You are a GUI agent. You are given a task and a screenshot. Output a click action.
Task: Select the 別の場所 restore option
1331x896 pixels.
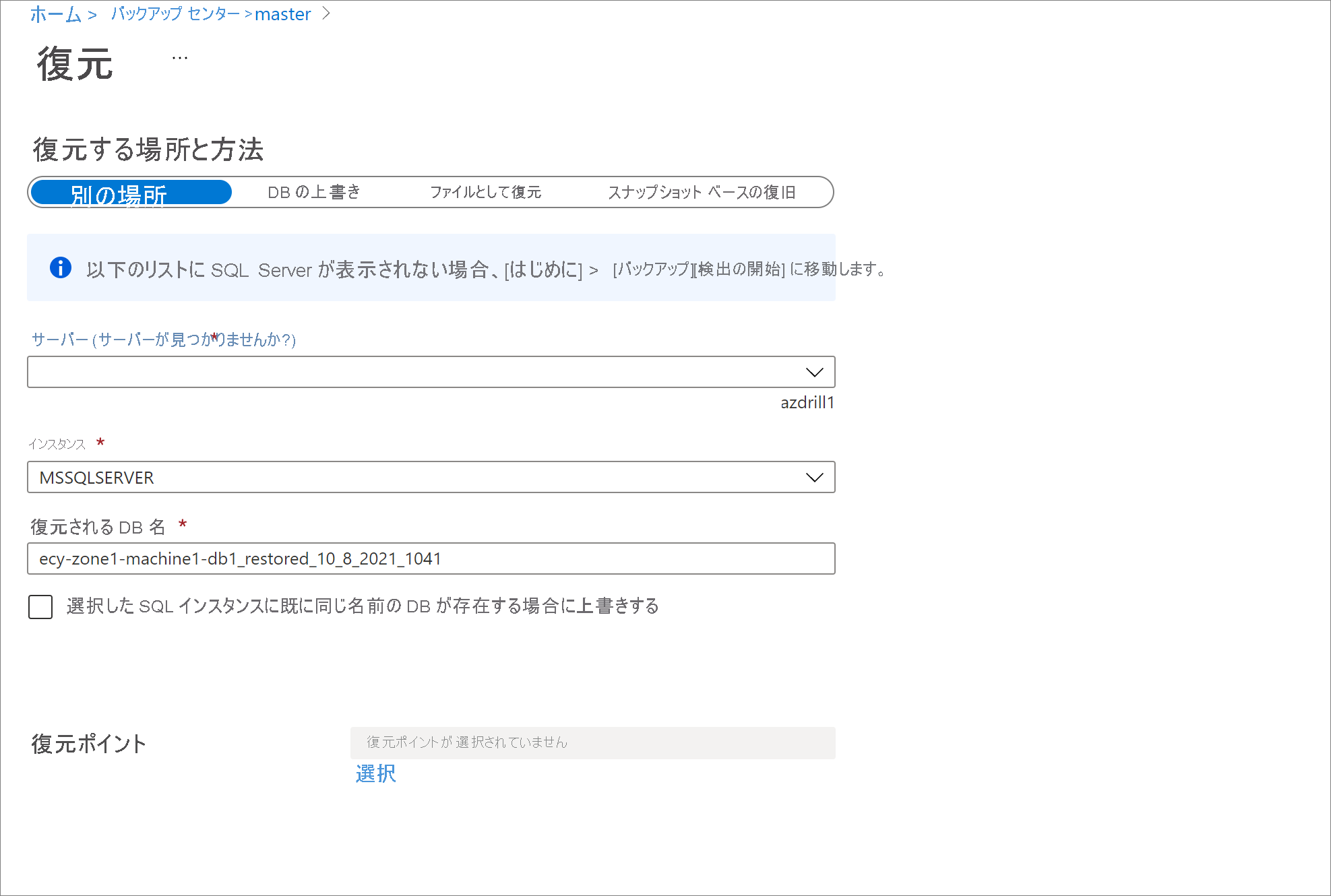(x=131, y=193)
